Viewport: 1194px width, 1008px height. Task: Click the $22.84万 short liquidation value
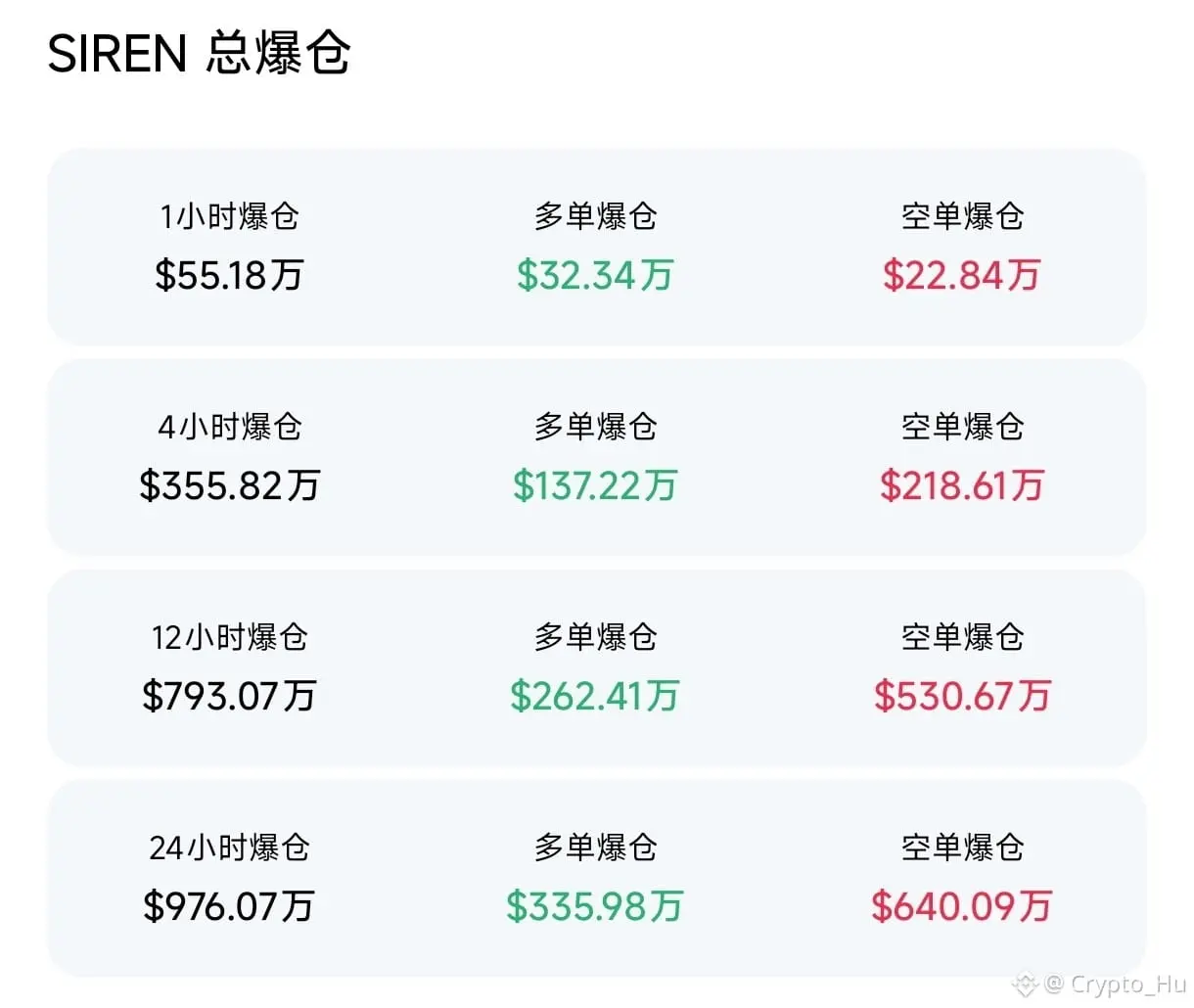[x=961, y=275]
